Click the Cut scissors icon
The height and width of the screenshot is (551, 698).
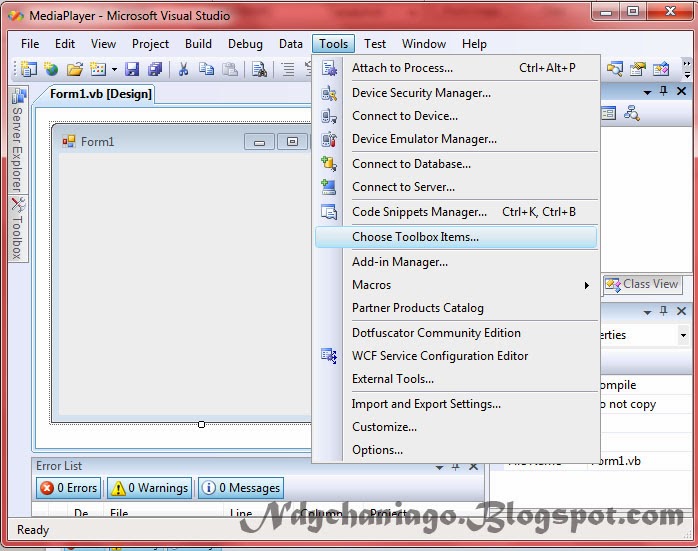pyautogui.click(x=183, y=69)
